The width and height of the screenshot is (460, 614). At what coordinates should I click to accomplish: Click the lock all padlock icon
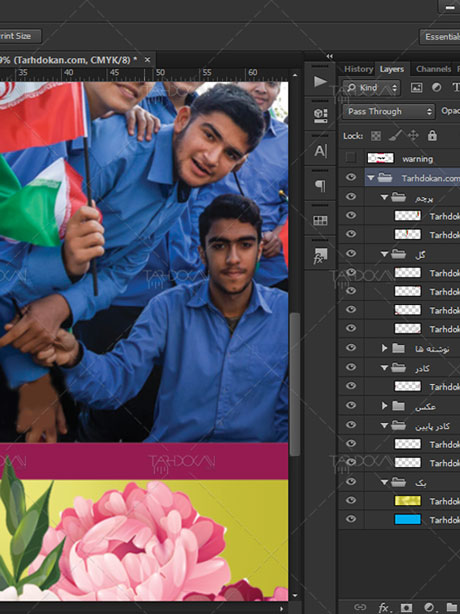pos(432,135)
